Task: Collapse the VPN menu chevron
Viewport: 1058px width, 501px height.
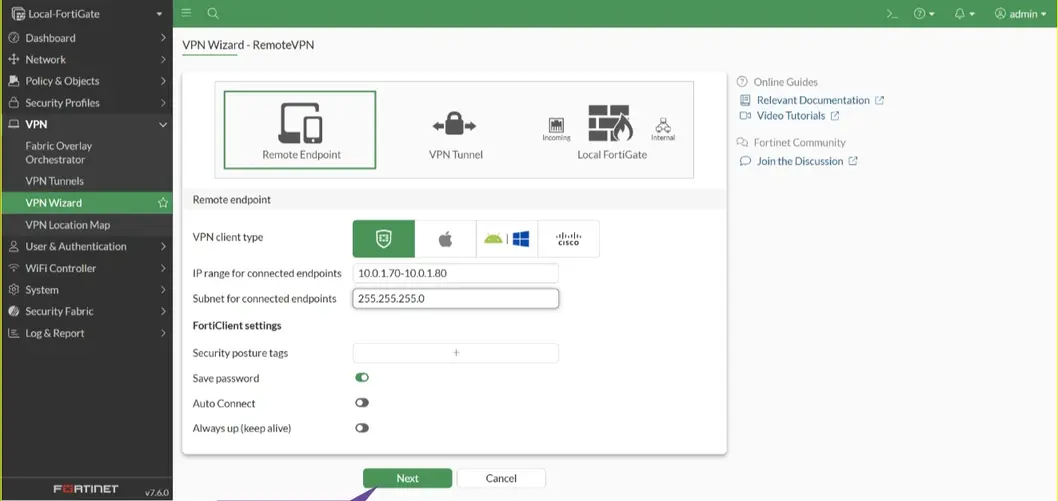Action: click(x=163, y=124)
